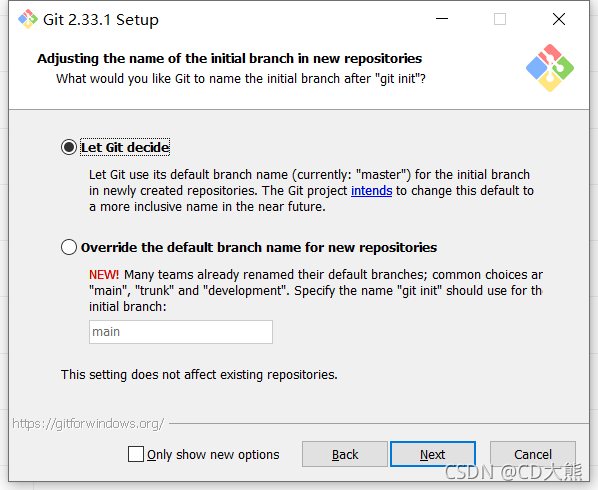Abort the installation with the Cancel button

tap(533, 454)
